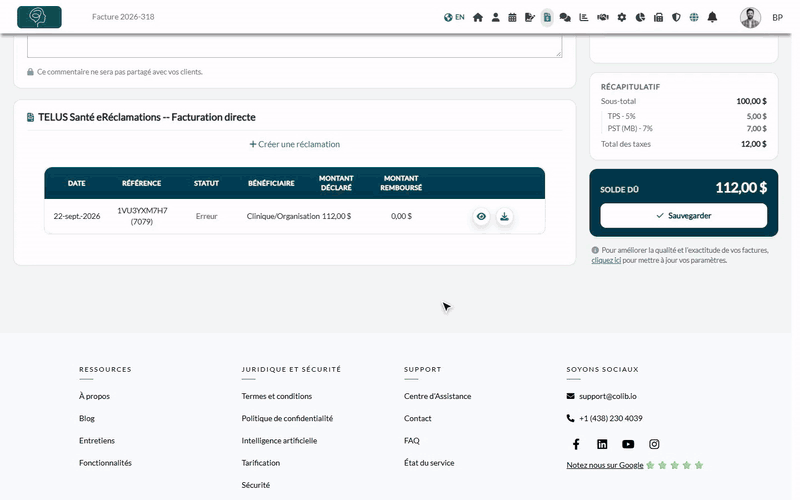
Task: Download the claim 1VU3YXM7H7
Action: (504, 216)
